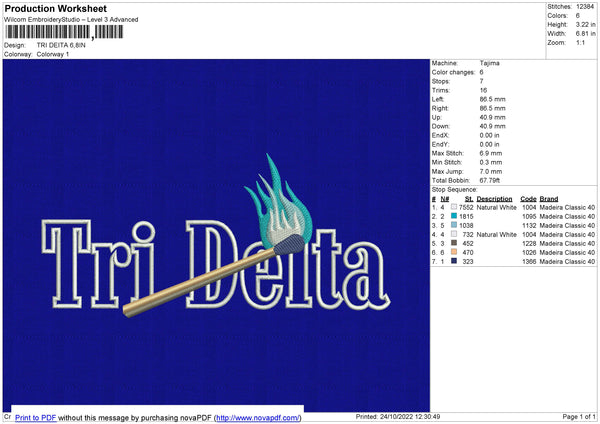Click the St. column header
Screen dimensions: 600x424
tap(469, 199)
